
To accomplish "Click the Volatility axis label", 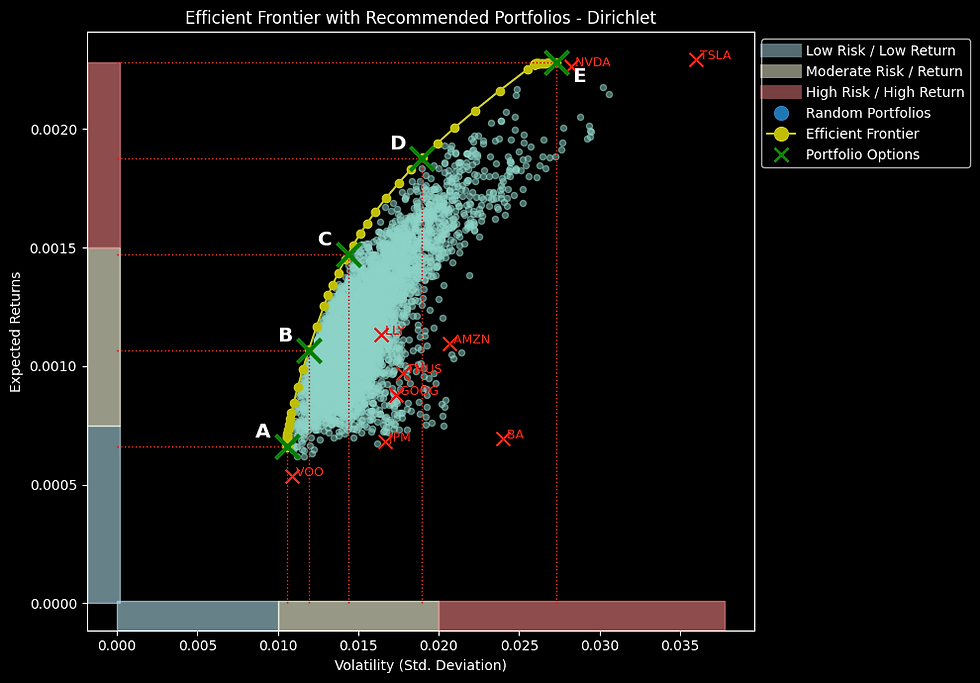I will pyautogui.click(x=420, y=664).
